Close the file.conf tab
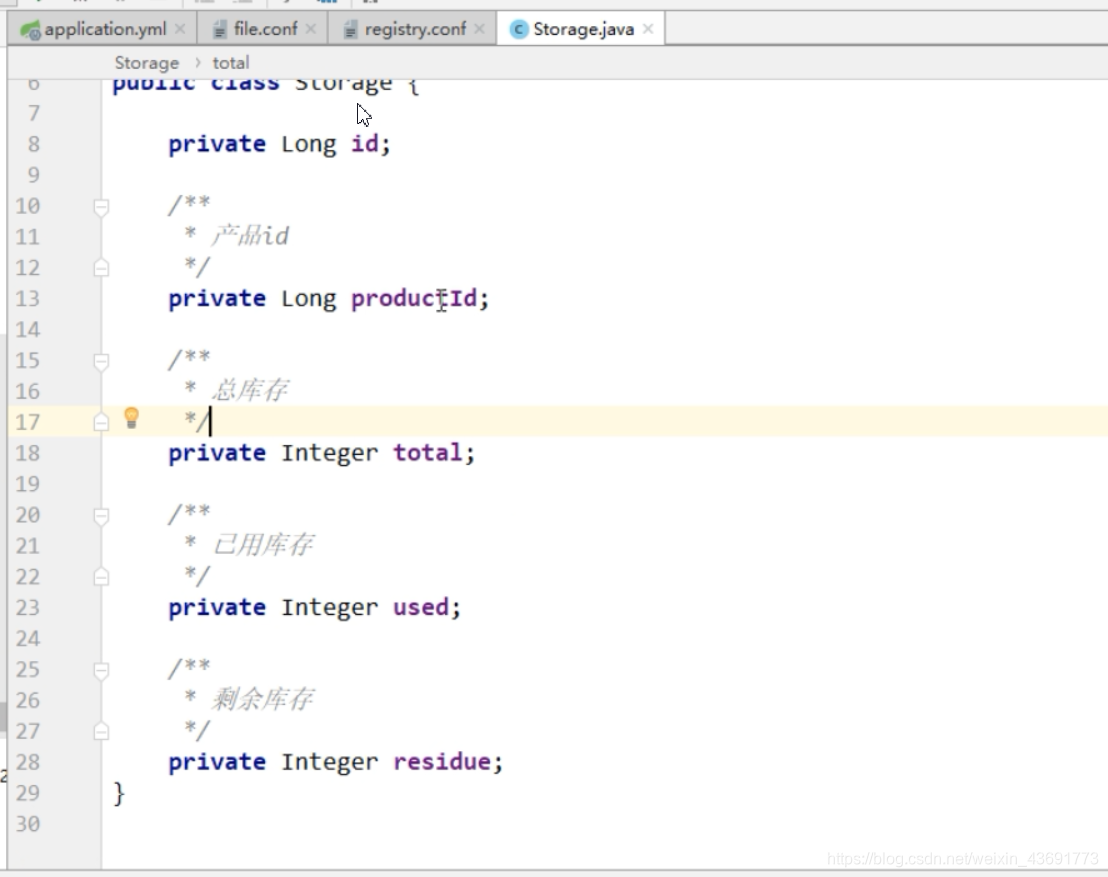 [x=311, y=29]
